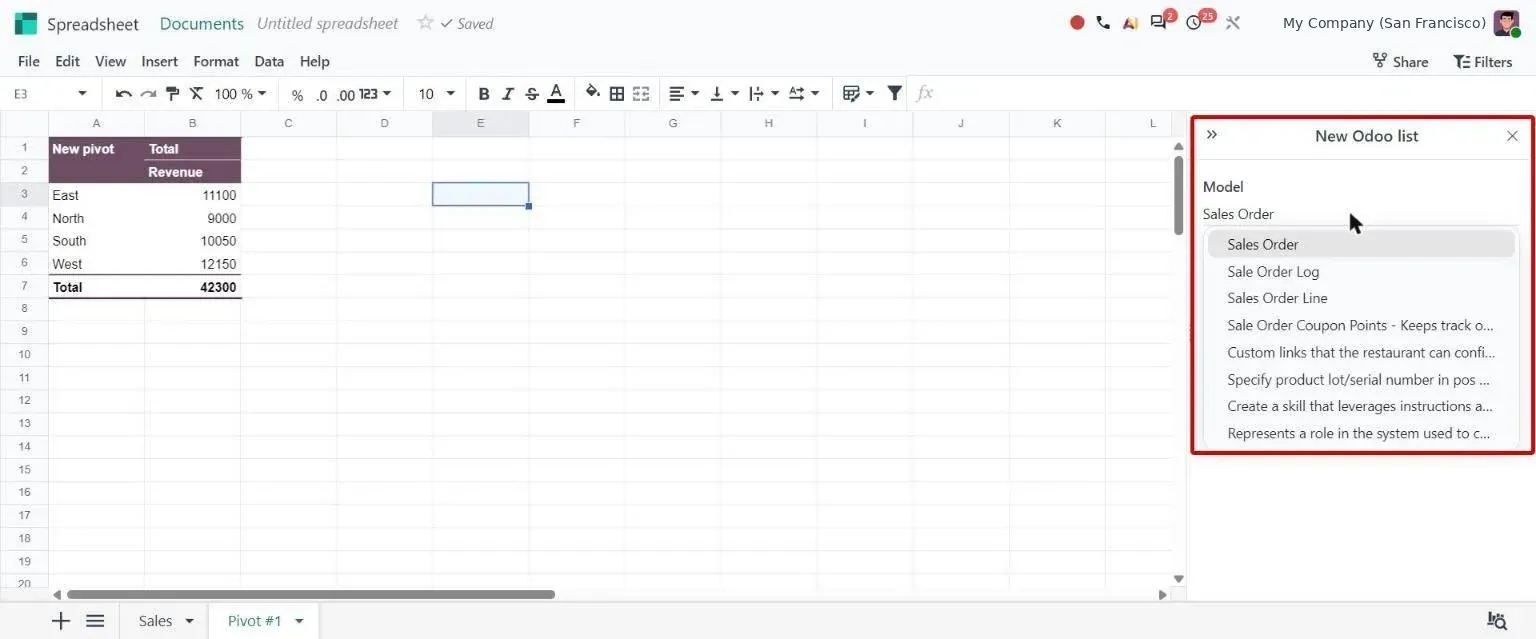The height and width of the screenshot is (639, 1536).
Task: Click the bottom-right search statistics icon
Action: pos(1497,621)
